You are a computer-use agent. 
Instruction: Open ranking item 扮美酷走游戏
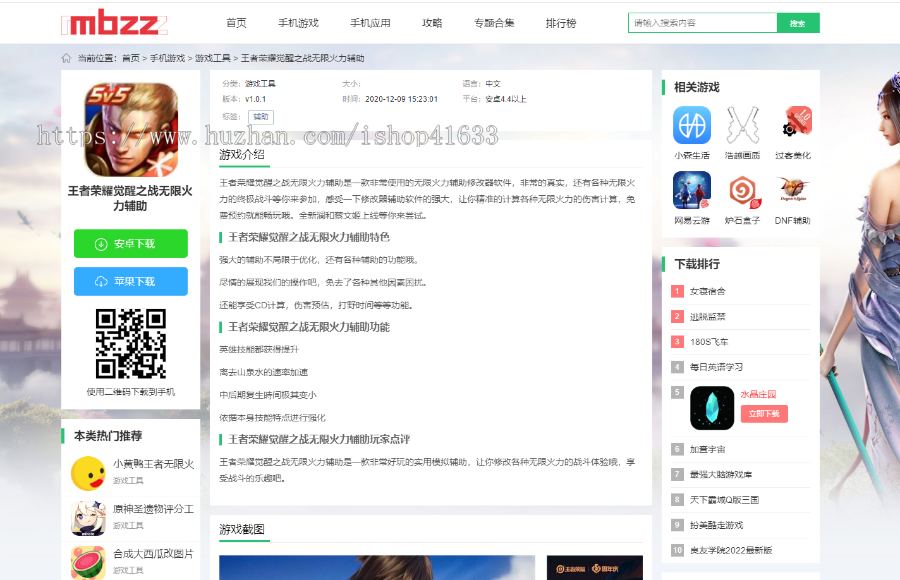coord(716,525)
